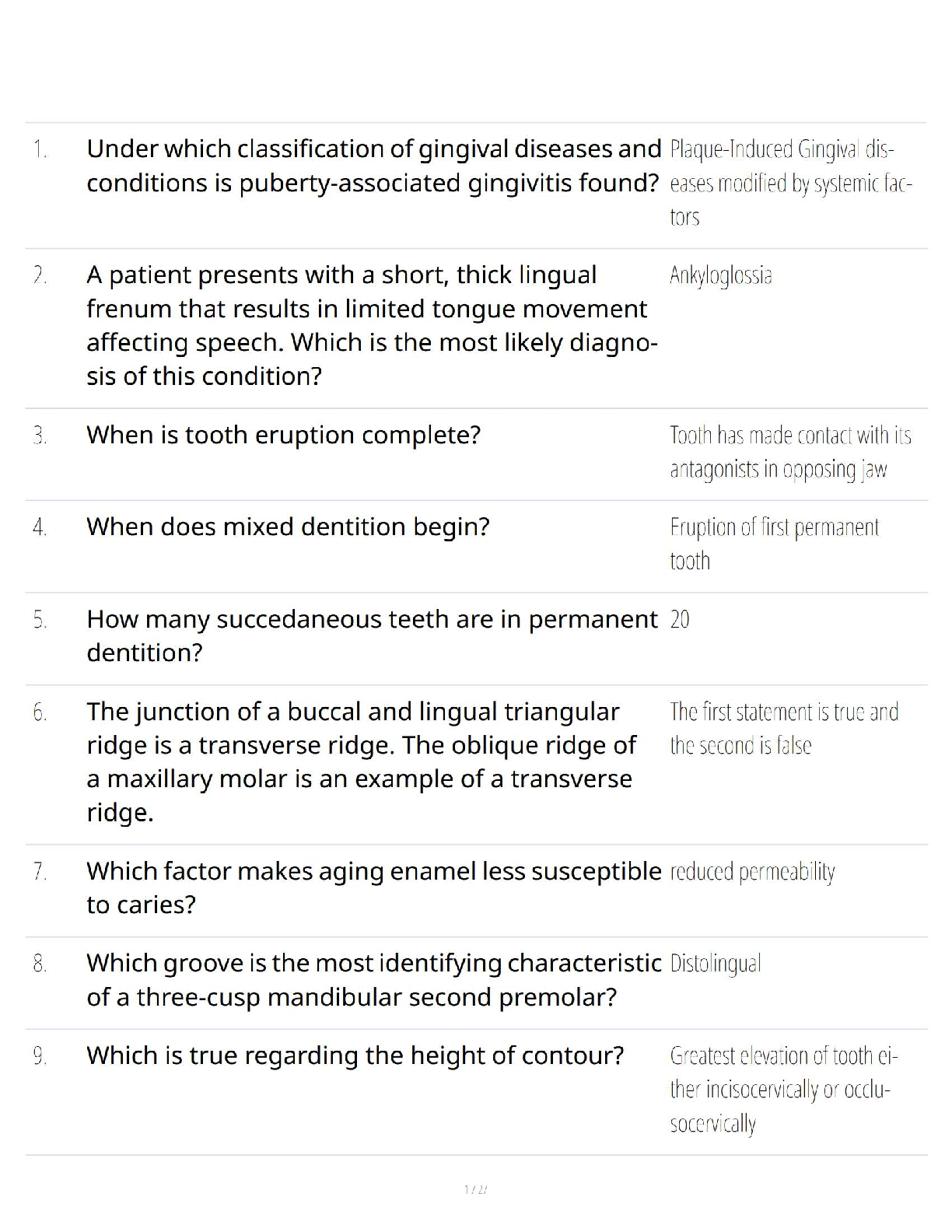Click the aging enamel caries question
The height and width of the screenshot is (1232, 952).
tap(373, 887)
